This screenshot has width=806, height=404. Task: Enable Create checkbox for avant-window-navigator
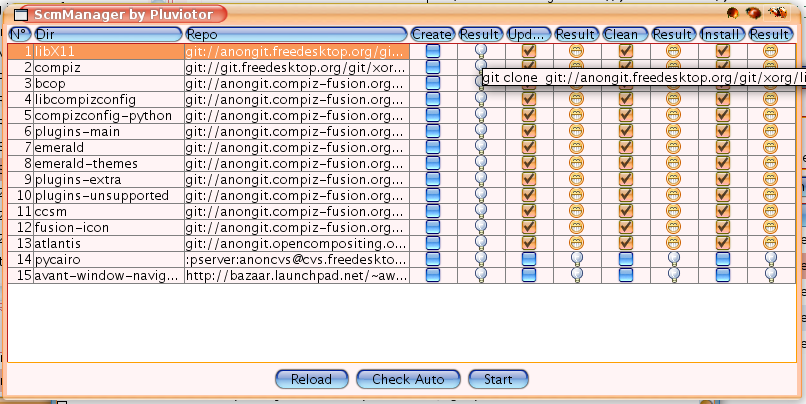[x=433, y=274]
